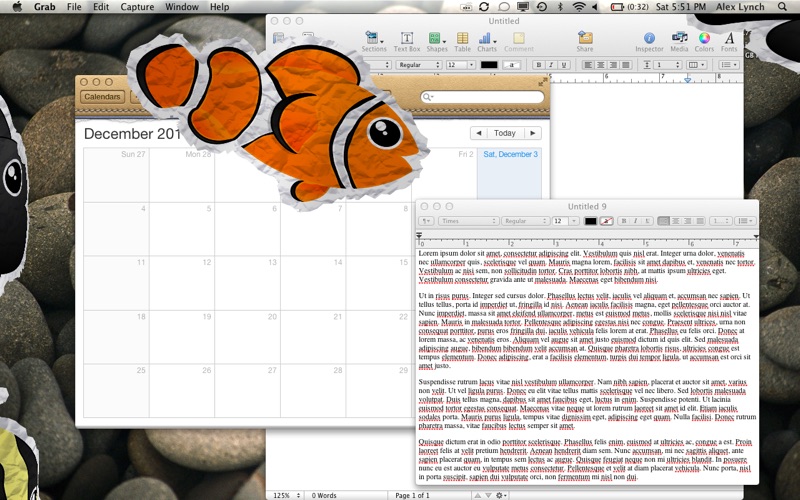Image resolution: width=800 pixels, height=500 pixels.
Task: Expand the Charts dropdown in Pages toolbar
Action: click(487, 42)
